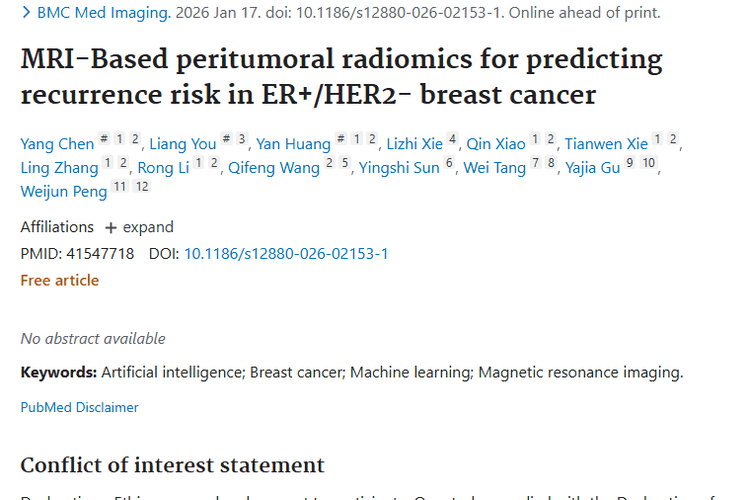Open the PubMed Disclaimer link

click(x=79, y=407)
